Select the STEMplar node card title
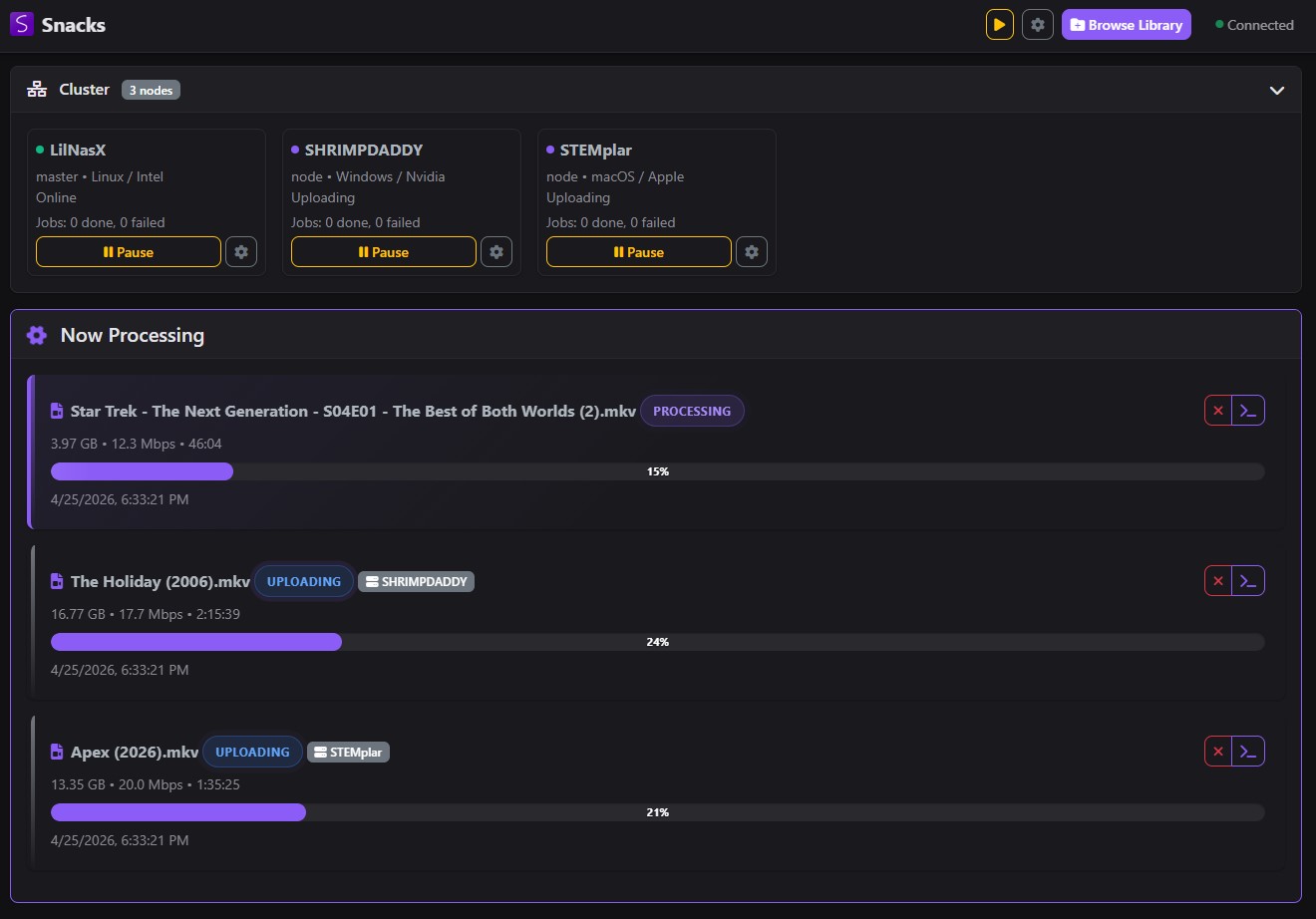Viewport: 1316px width, 919px height. point(596,150)
